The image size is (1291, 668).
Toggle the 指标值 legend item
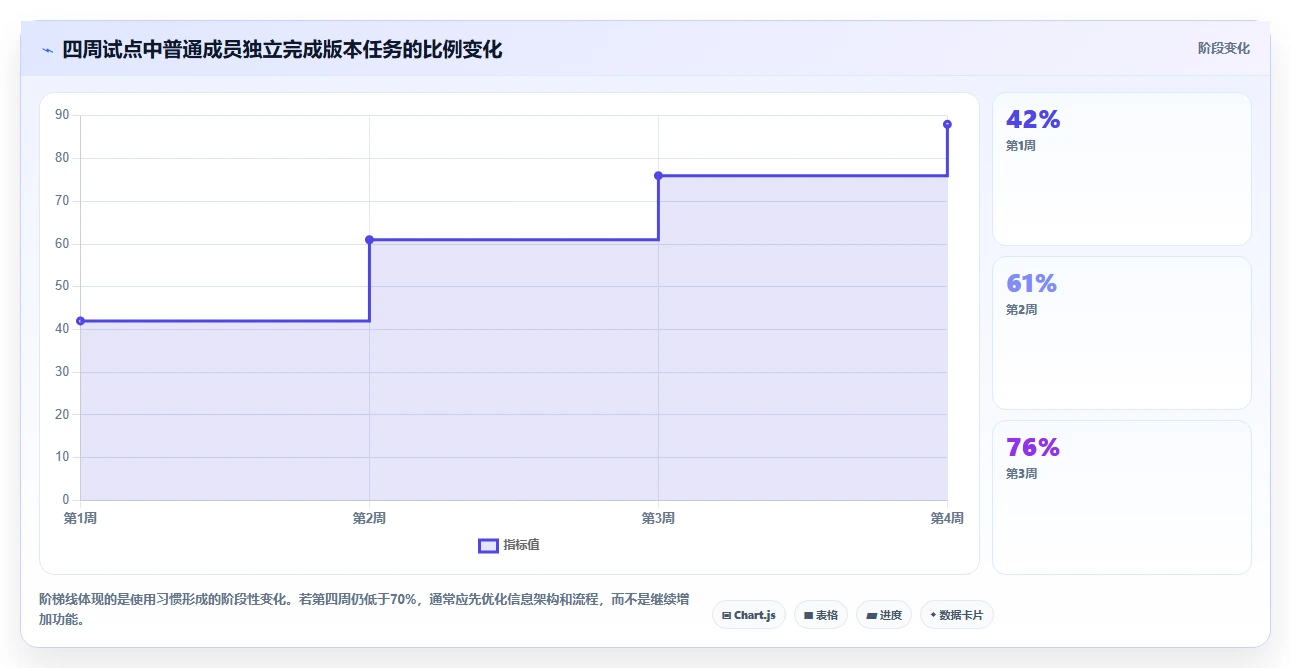[510, 545]
